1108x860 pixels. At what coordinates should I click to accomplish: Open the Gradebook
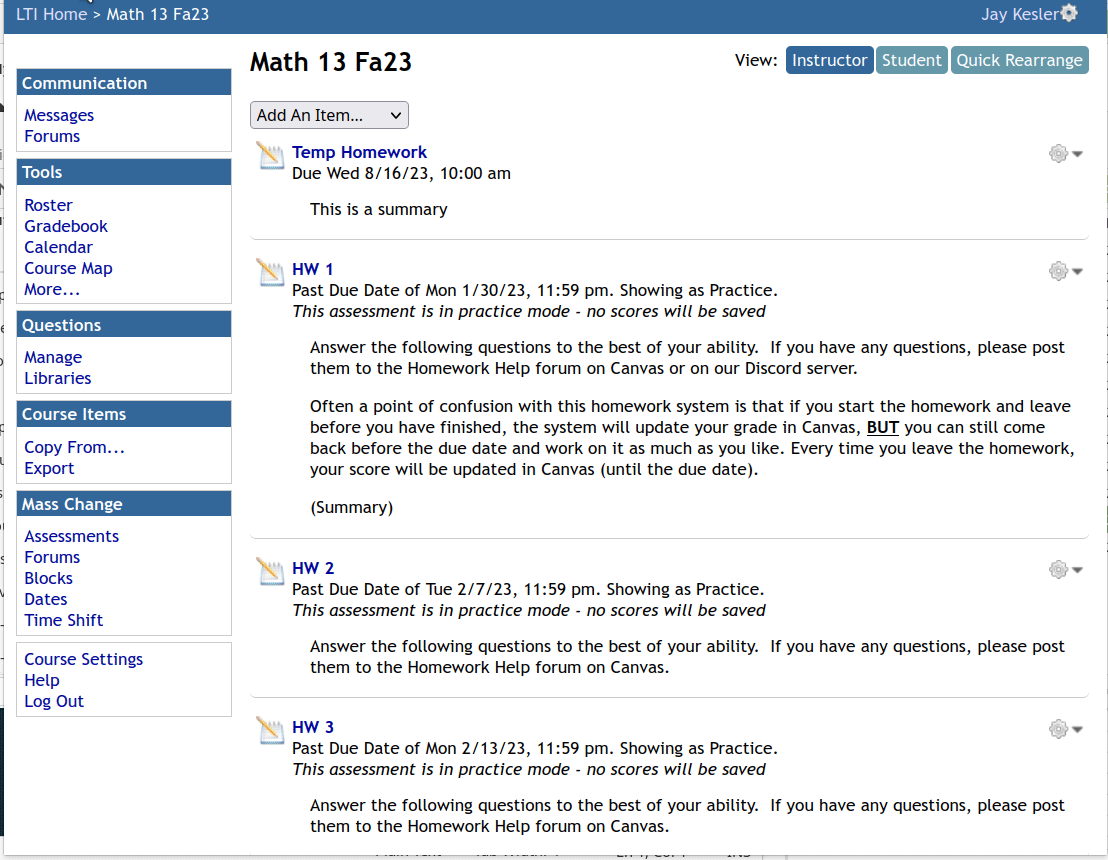[66, 226]
